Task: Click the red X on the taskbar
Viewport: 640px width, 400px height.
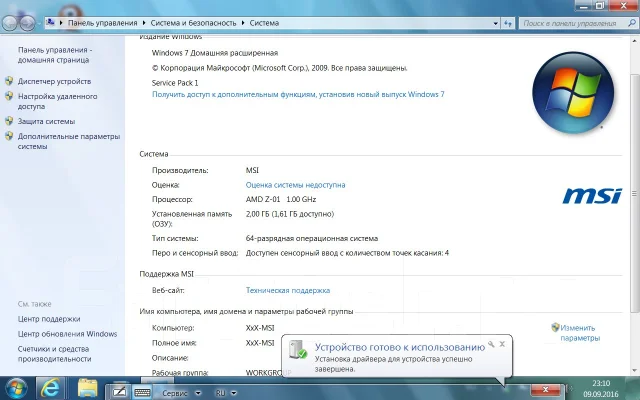Action: [x=545, y=389]
